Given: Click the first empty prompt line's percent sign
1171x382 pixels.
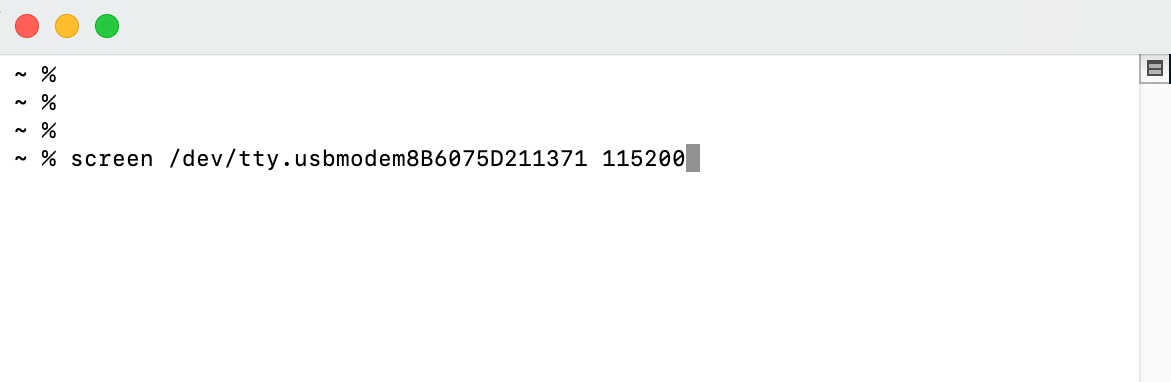Looking at the screenshot, I should pyautogui.click(x=49, y=74).
